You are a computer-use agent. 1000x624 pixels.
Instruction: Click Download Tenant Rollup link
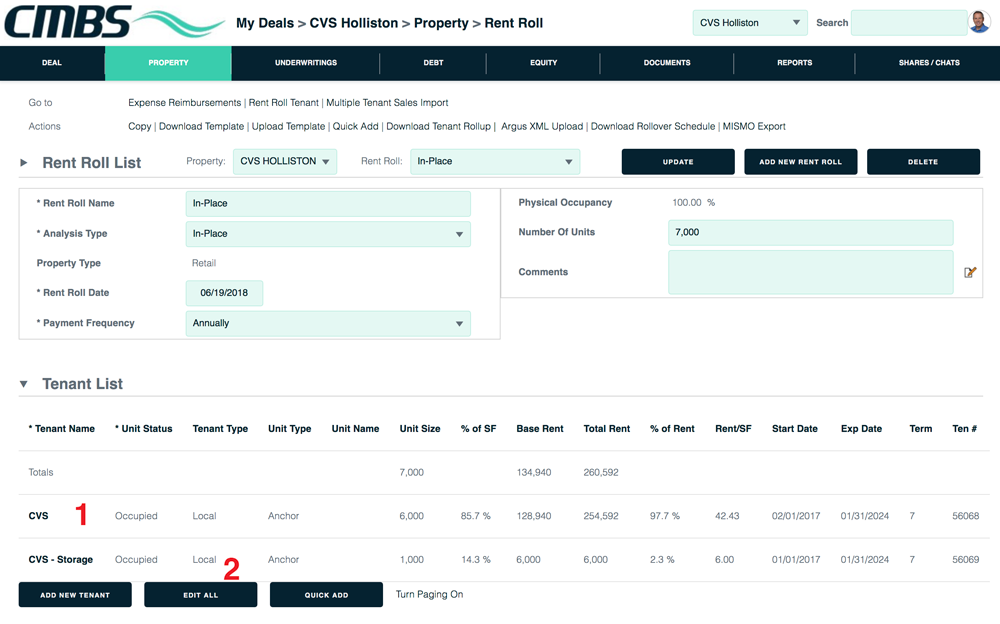coord(438,126)
